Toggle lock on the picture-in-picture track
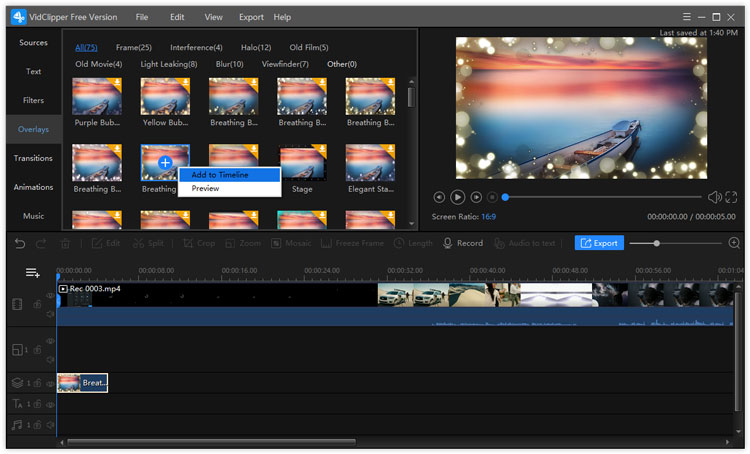The width and height of the screenshot is (750, 454). click(x=37, y=350)
